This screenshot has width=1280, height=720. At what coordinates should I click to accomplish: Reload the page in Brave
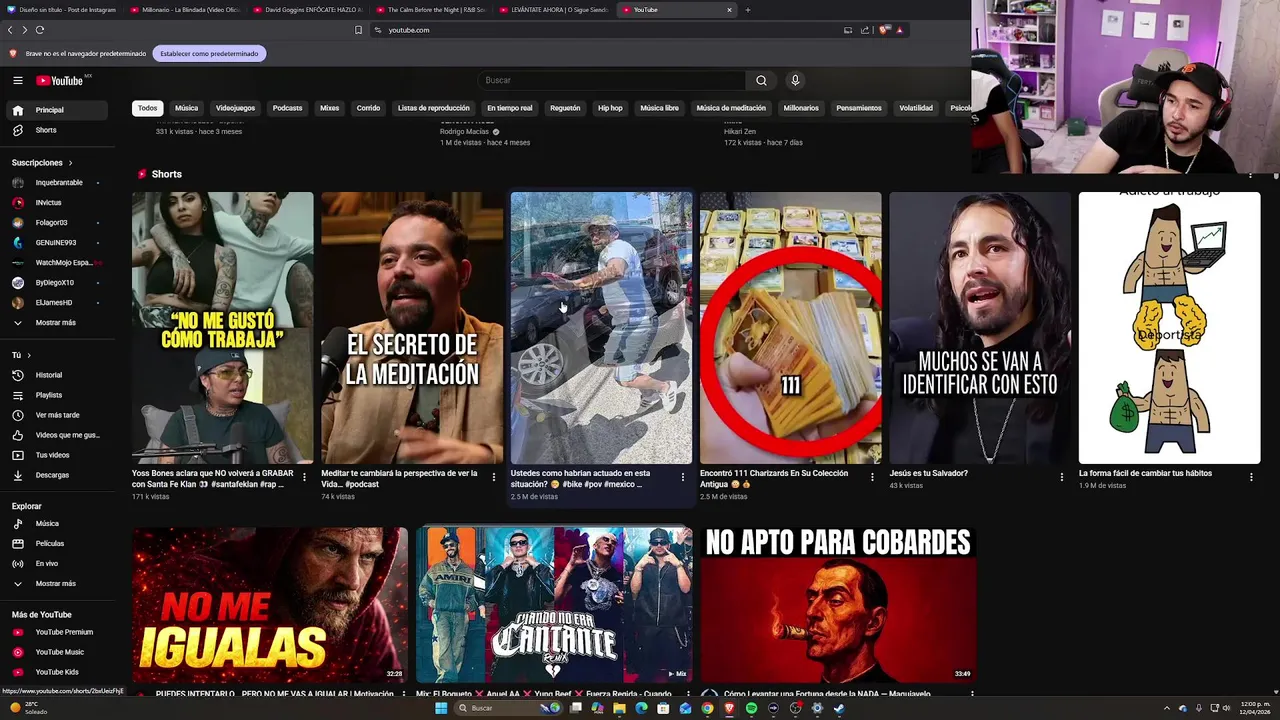coord(40,30)
